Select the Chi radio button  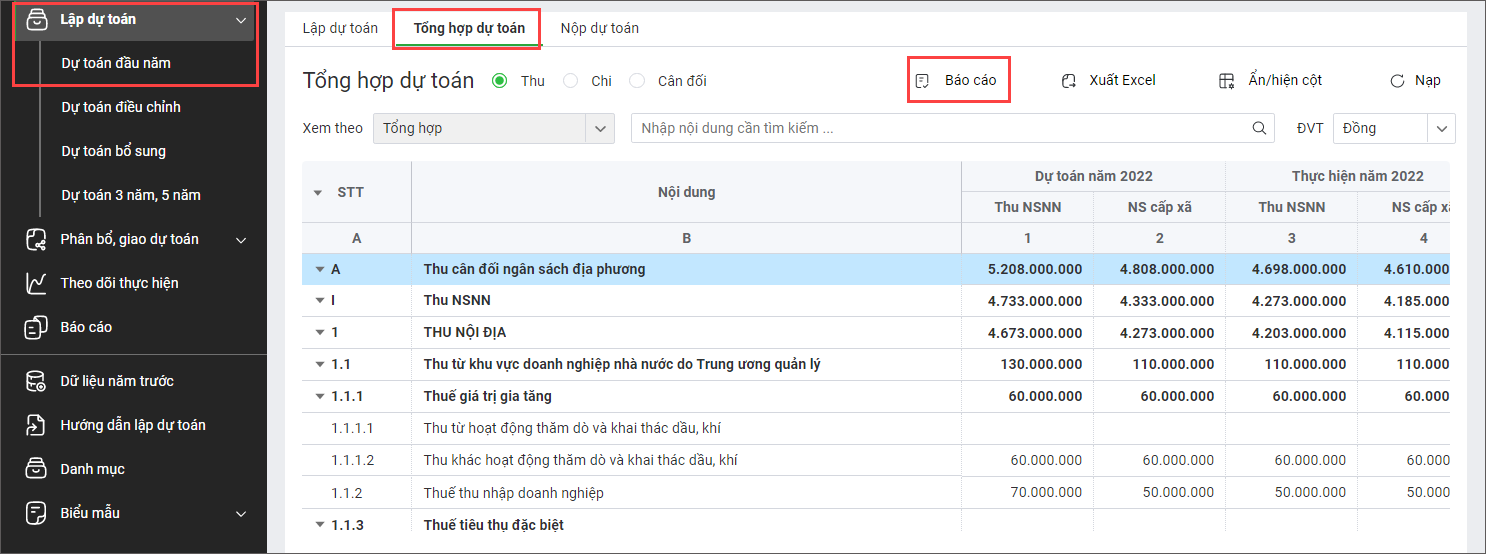571,81
